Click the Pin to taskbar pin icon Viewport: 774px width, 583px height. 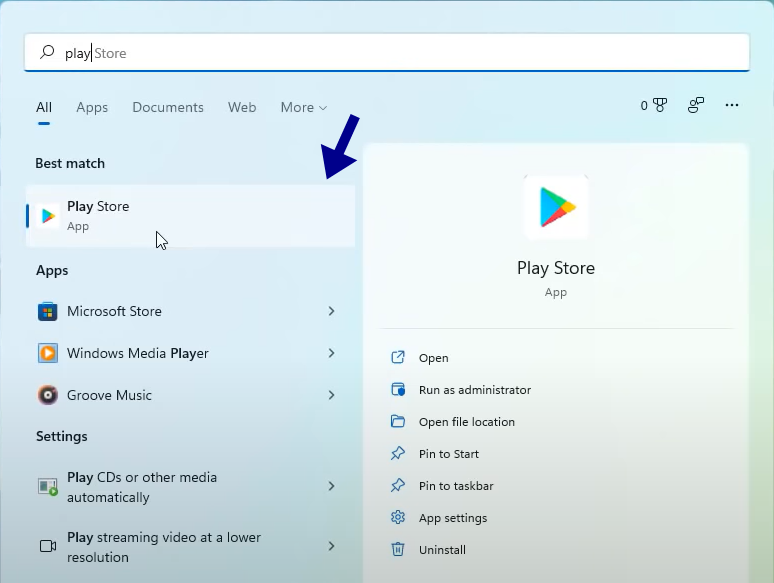click(398, 485)
